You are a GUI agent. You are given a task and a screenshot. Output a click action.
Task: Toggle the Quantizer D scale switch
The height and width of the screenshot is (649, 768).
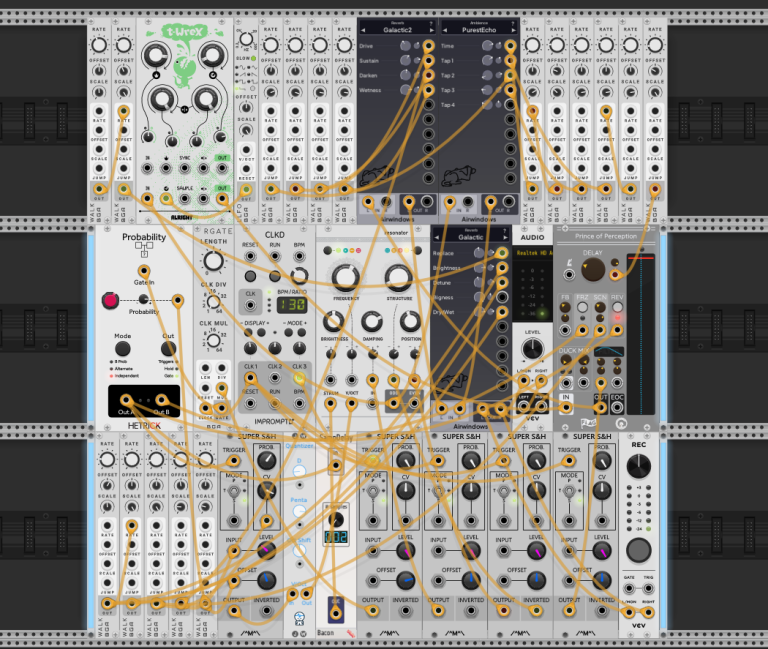(x=299, y=472)
